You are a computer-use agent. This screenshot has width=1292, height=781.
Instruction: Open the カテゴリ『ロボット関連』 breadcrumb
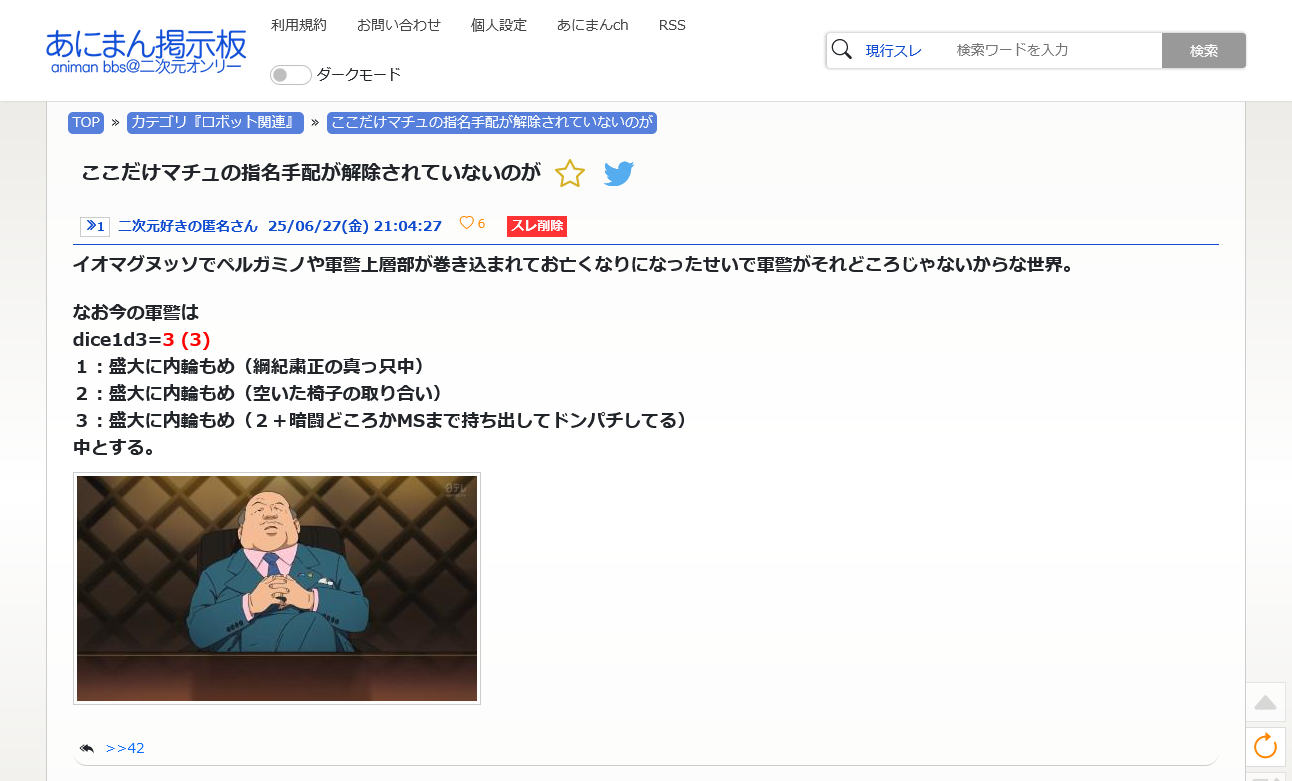click(x=215, y=123)
